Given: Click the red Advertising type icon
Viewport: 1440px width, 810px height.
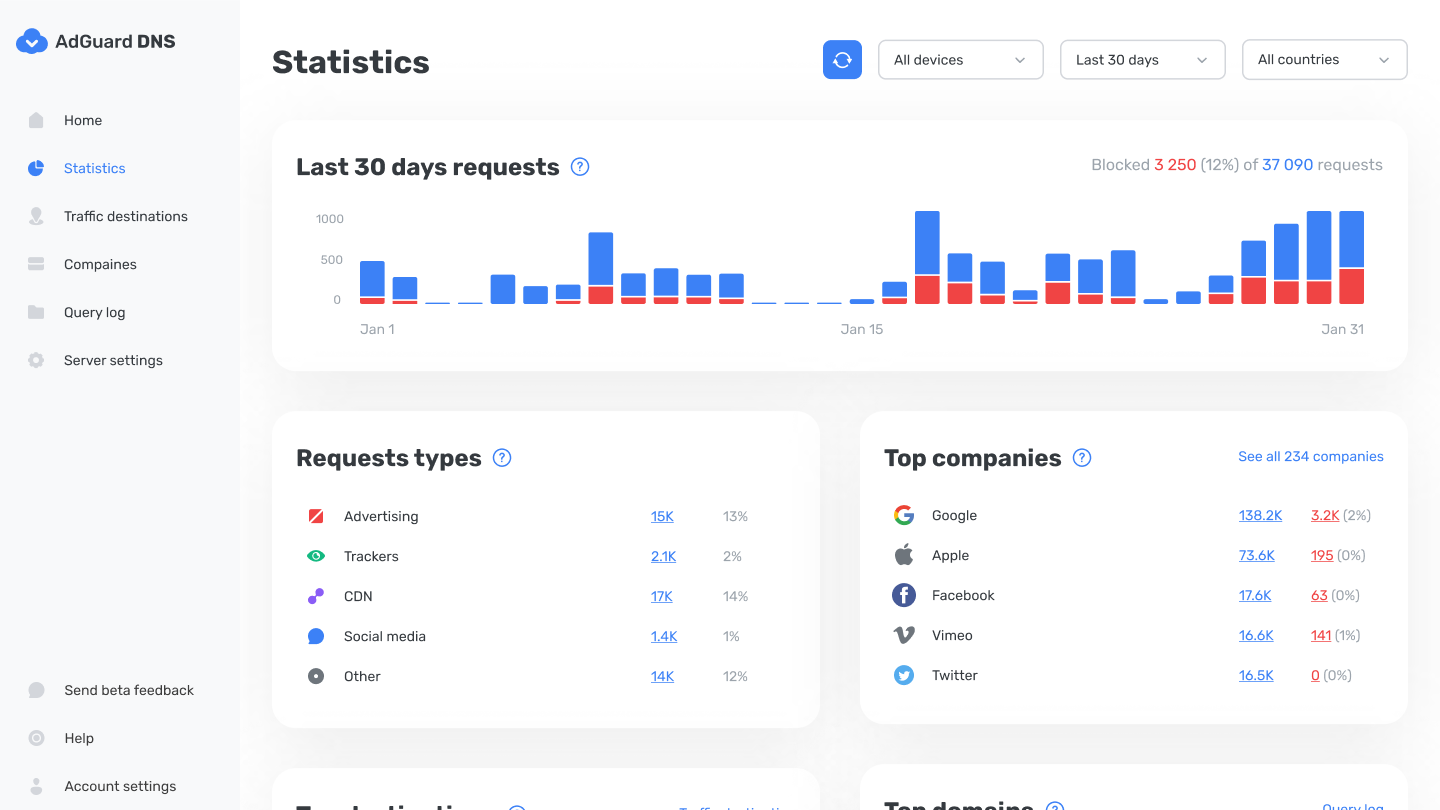Looking at the screenshot, I should 316,516.
